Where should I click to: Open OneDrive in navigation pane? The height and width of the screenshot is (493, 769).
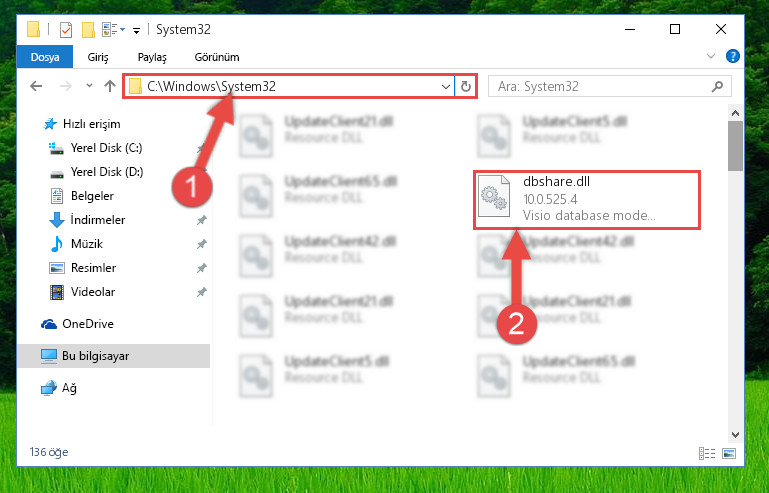(x=88, y=324)
